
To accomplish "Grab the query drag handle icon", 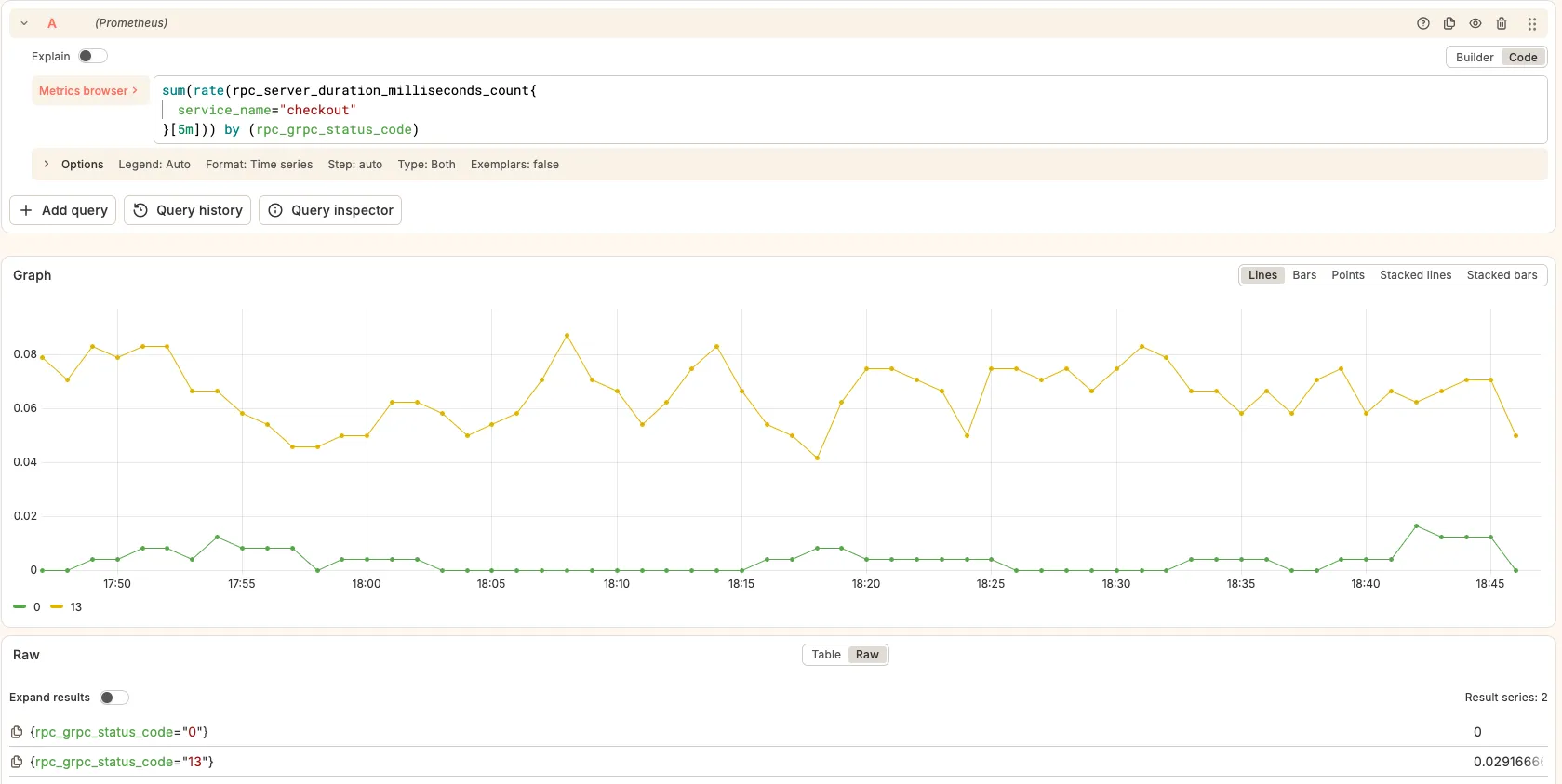I will click(1532, 23).
